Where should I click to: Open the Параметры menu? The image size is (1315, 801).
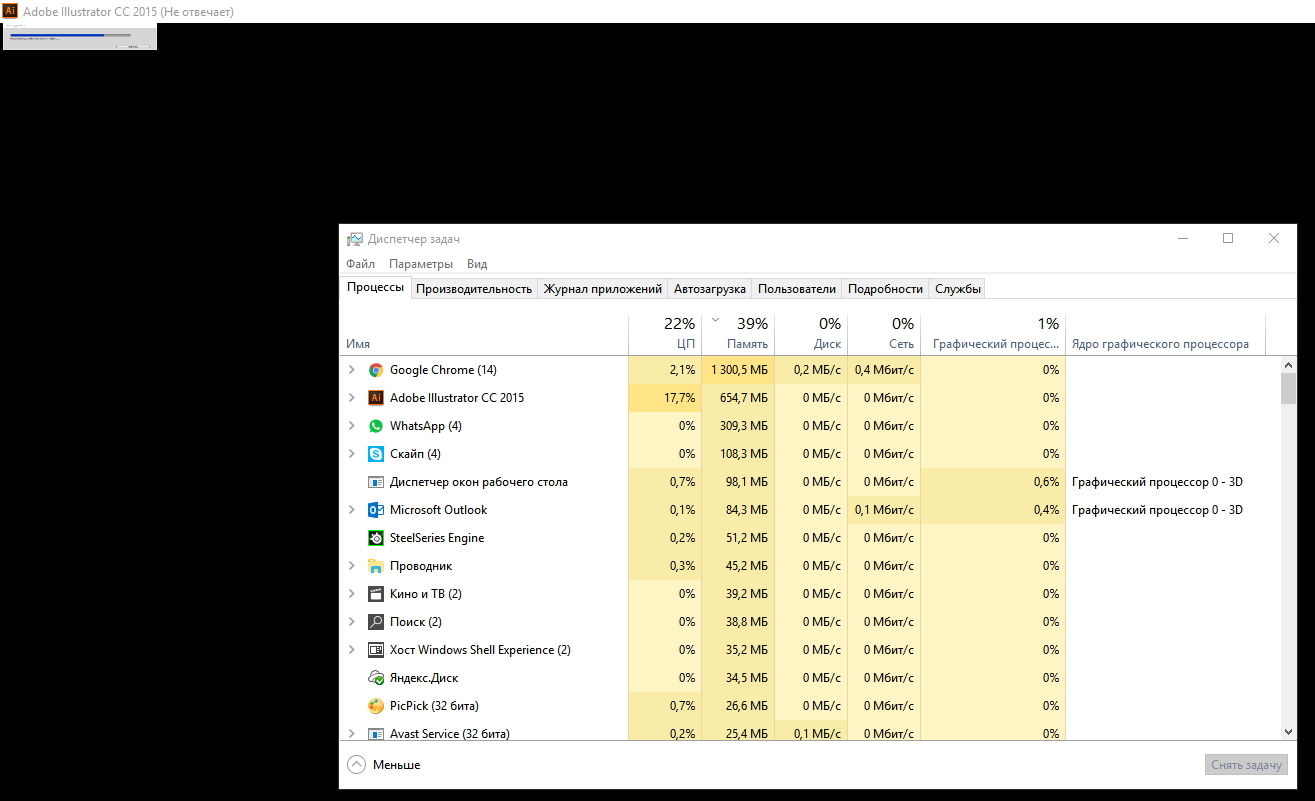click(421, 264)
